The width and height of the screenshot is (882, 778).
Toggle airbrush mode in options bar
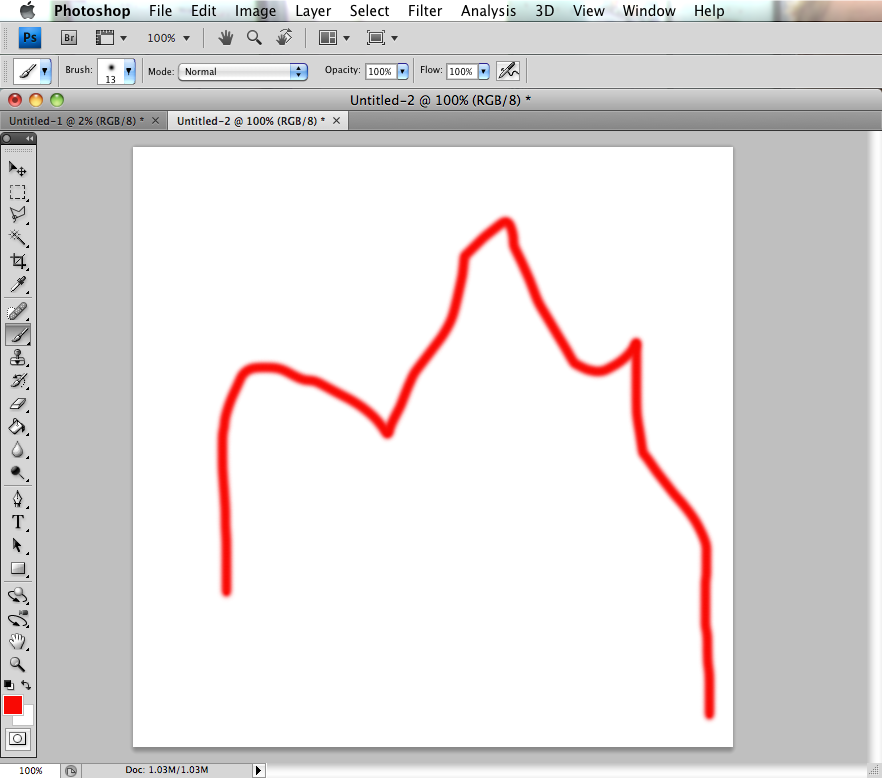[x=508, y=71]
